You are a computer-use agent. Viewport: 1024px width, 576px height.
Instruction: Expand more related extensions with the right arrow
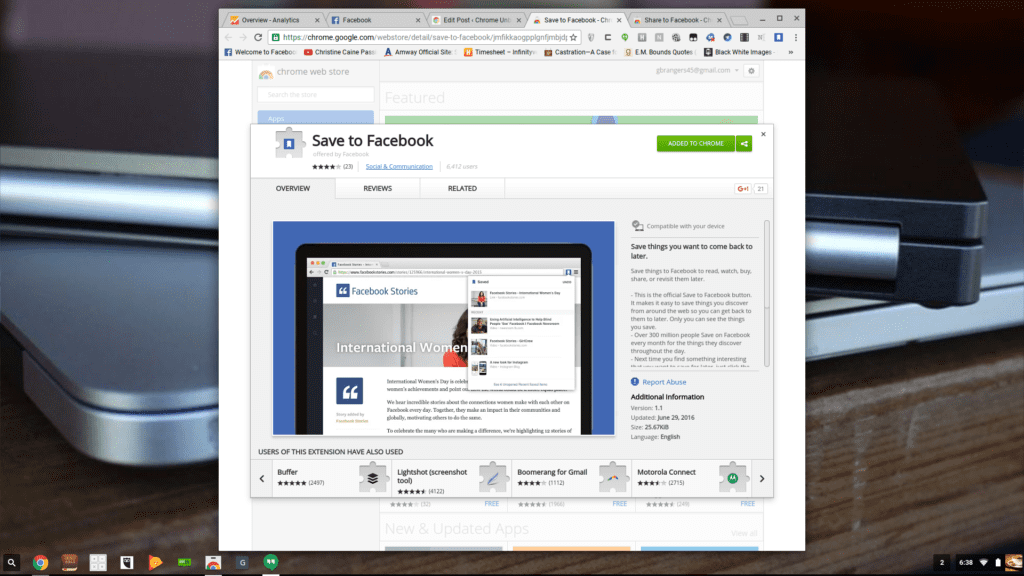(x=762, y=478)
